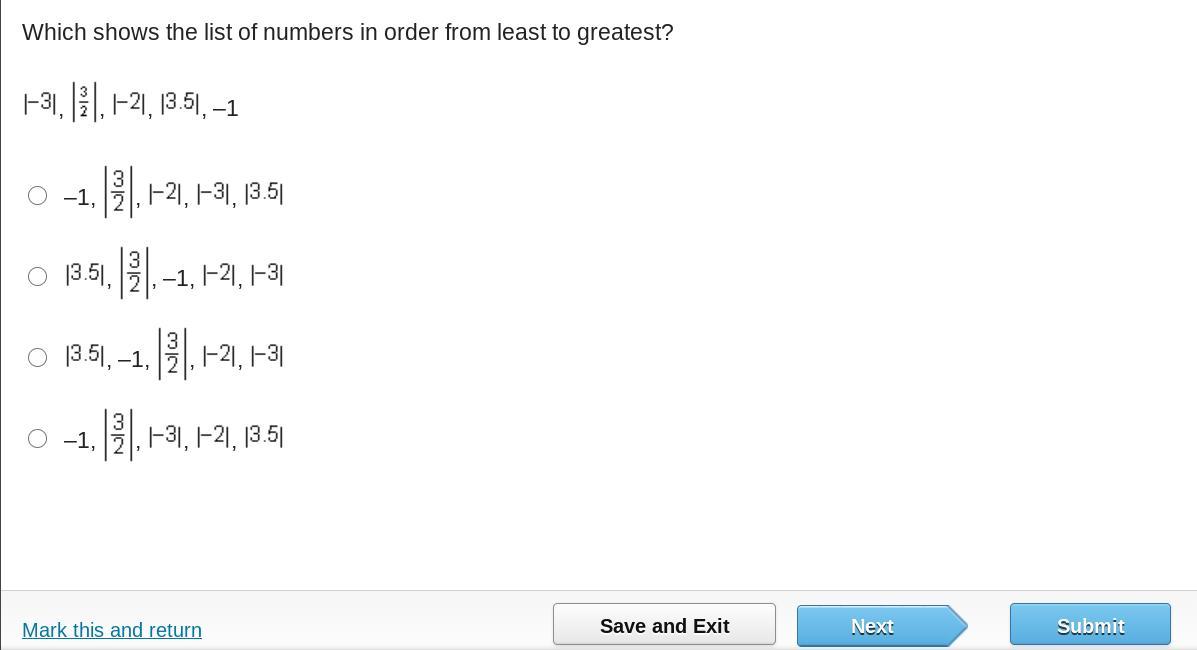This screenshot has height=650, width=1197.
Task: Click the |−3| value in the given number list
Action: (x=40, y=103)
